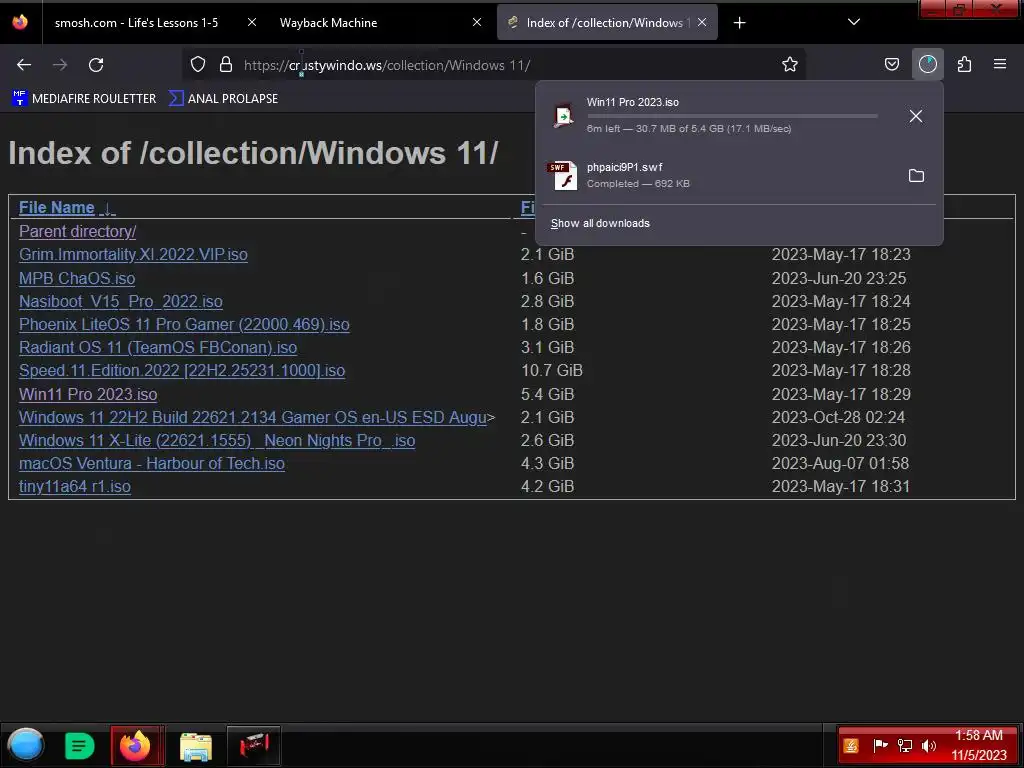Download Windows 11 22H2 Build 22621.2134 Gamer OS
Image resolution: width=1024 pixels, height=768 pixels.
pos(253,417)
